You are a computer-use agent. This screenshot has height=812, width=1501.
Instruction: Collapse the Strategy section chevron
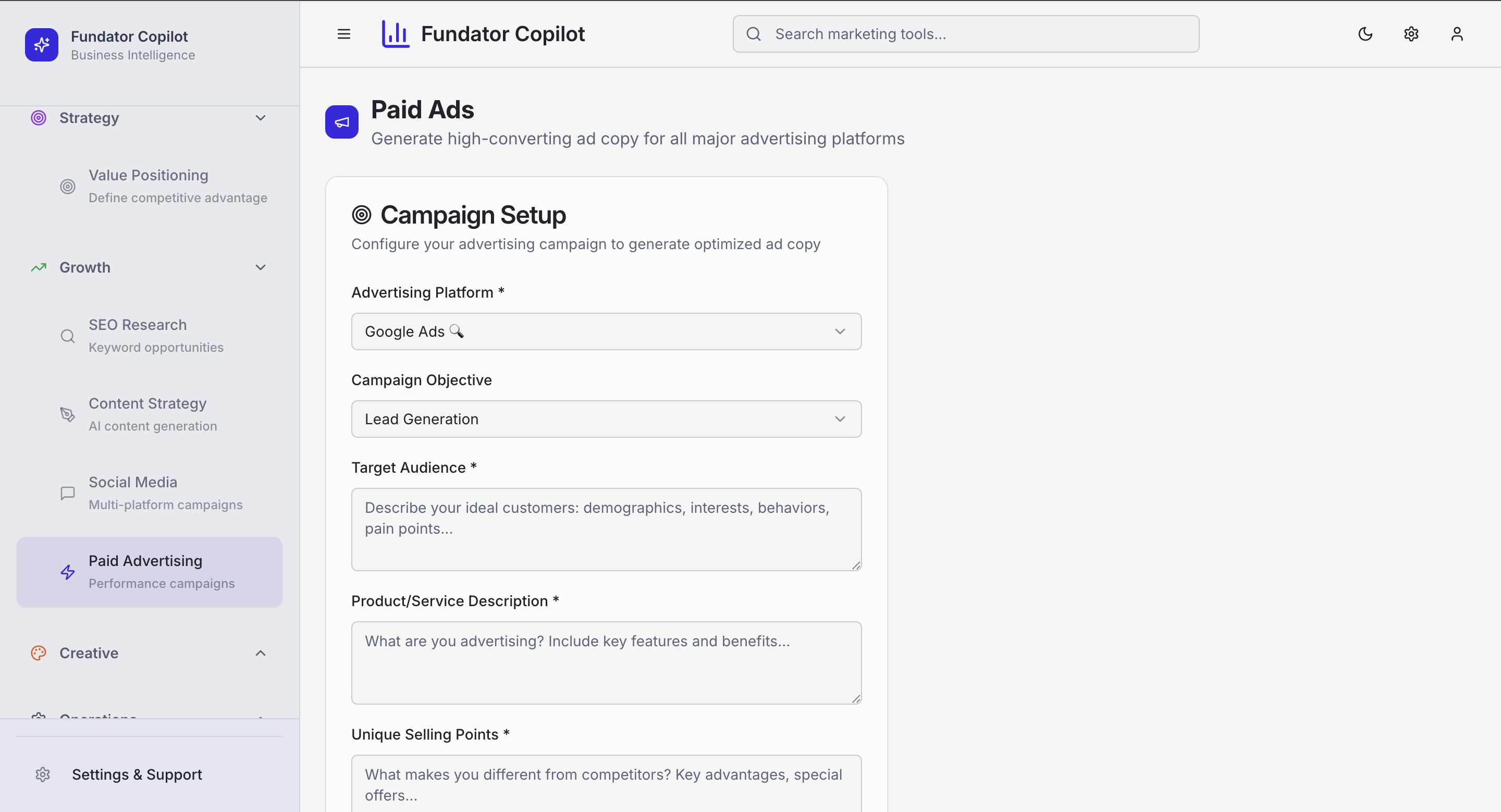coord(261,118)
